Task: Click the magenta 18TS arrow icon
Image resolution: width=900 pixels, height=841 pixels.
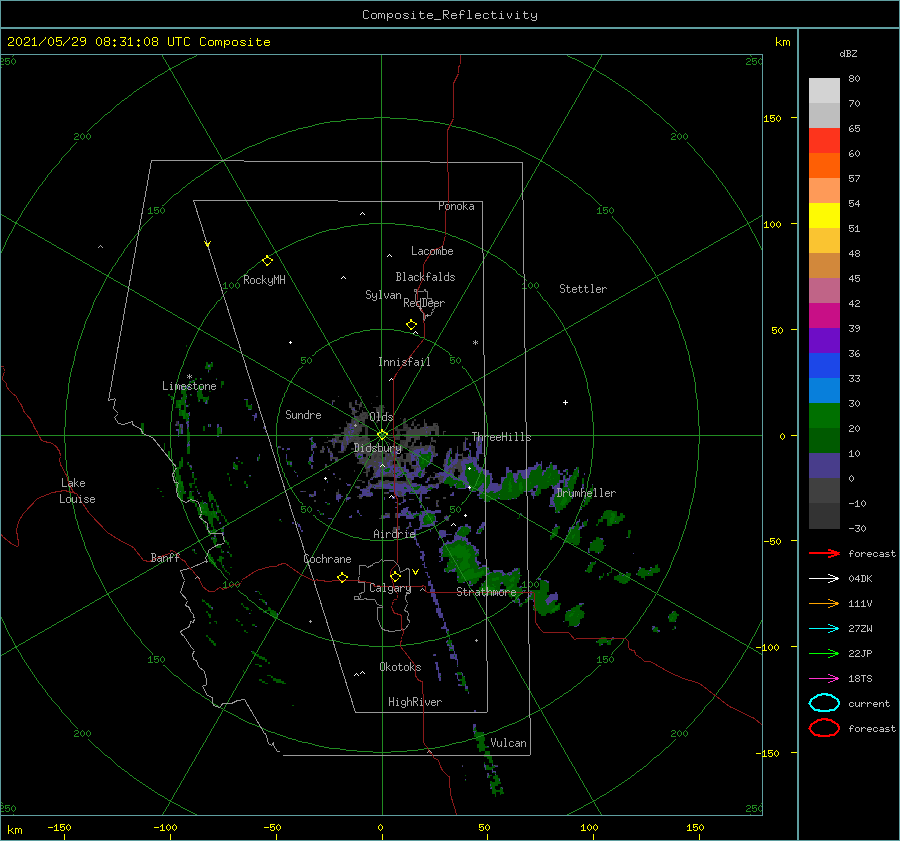Action: 824,679
